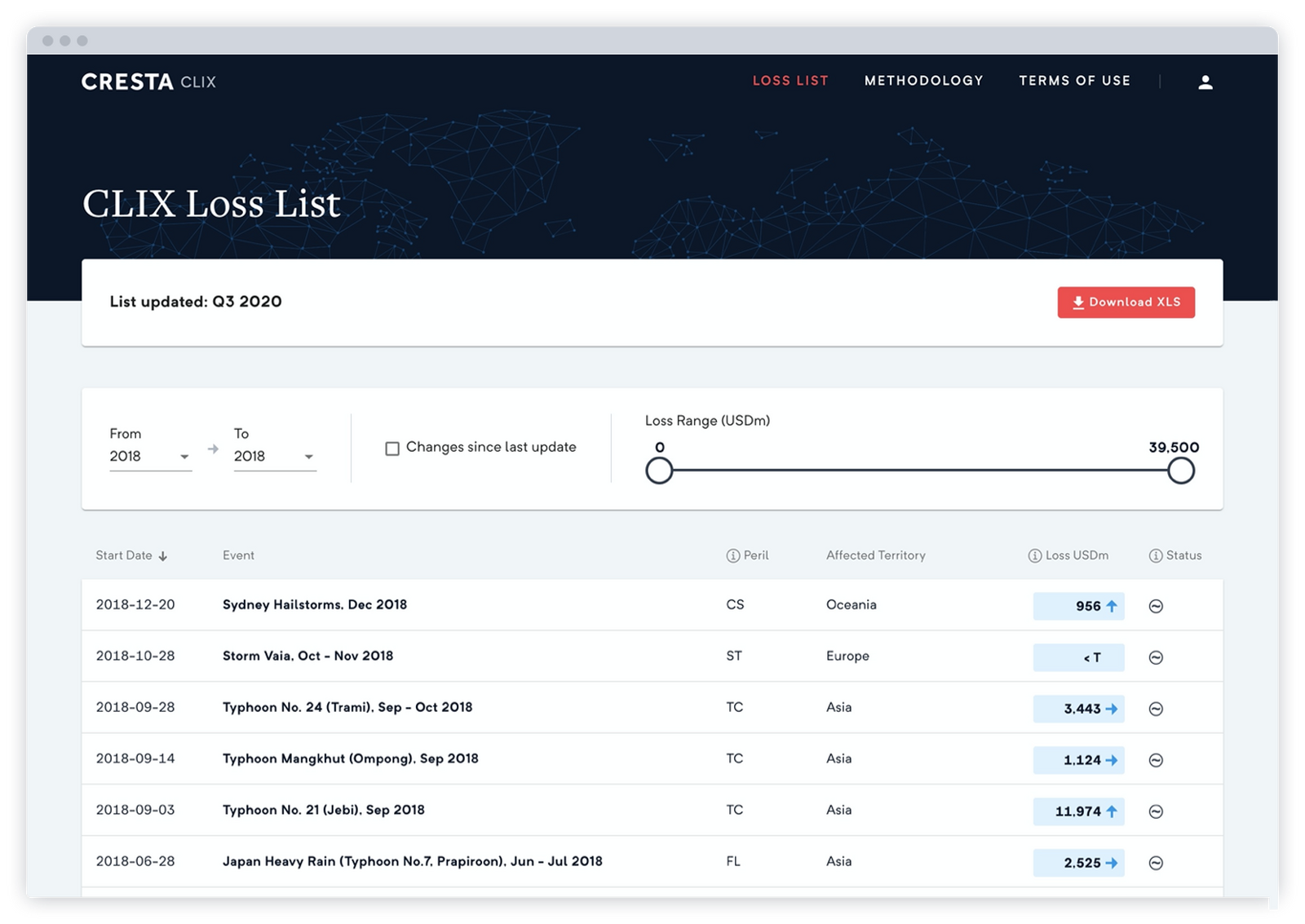Click right arrow in 2,525 loss cell

tap(1111, 863)
